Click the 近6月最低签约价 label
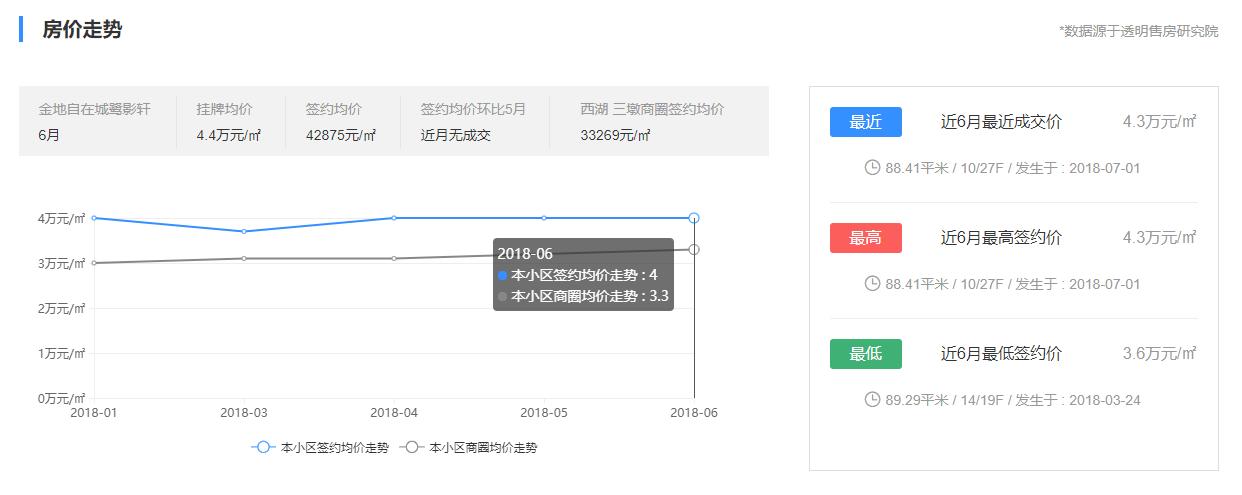The image size is (1242, 495). (1001, 354)
